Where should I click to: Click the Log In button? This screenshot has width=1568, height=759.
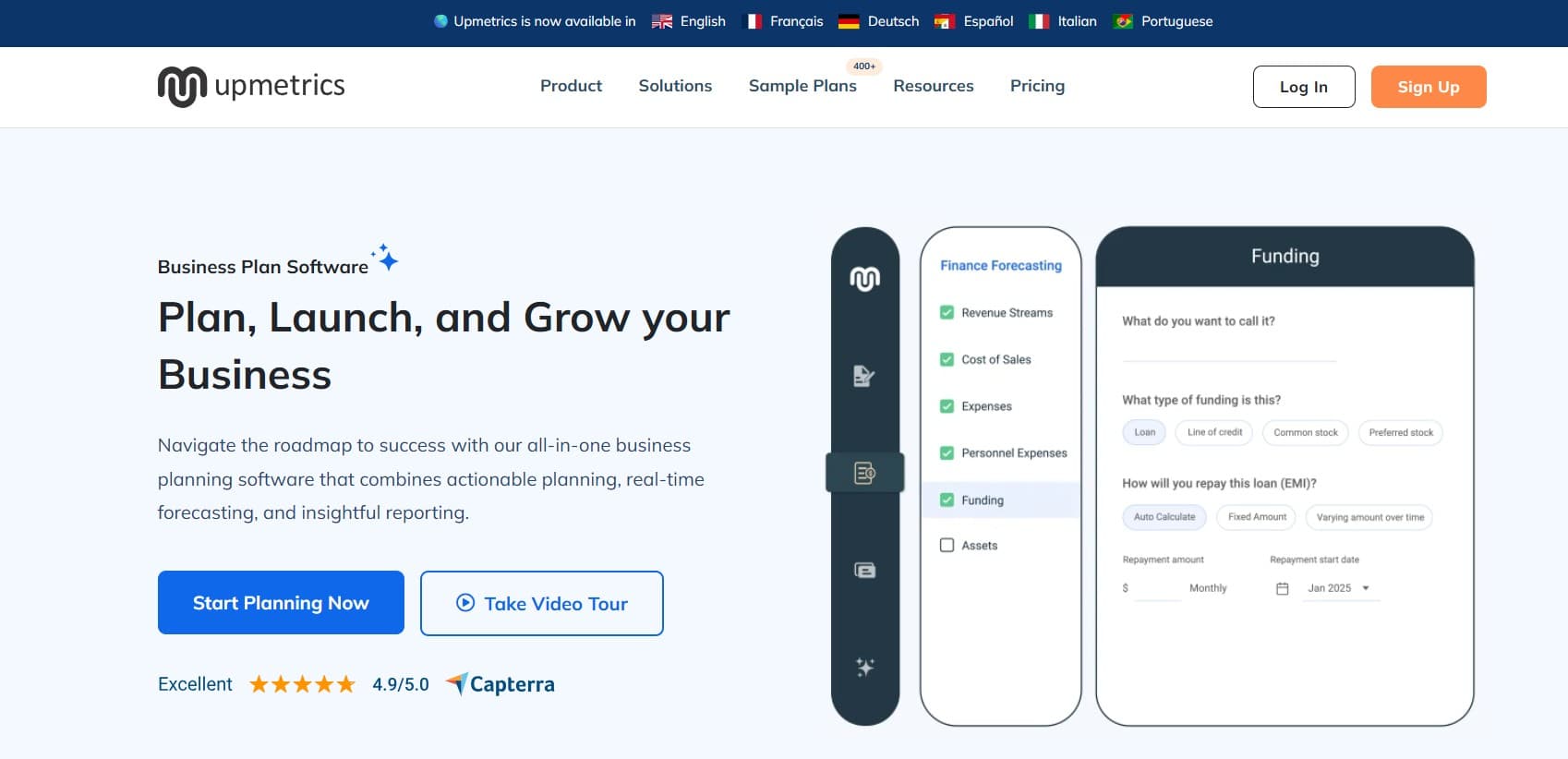1304,87
